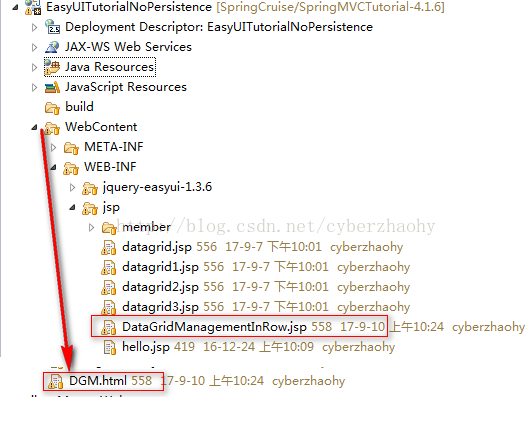Click the jquery-easyui-1.3.6 folder icon
Image resolution: width=532 pixels, height=430 pixels.
click(90, 188)
